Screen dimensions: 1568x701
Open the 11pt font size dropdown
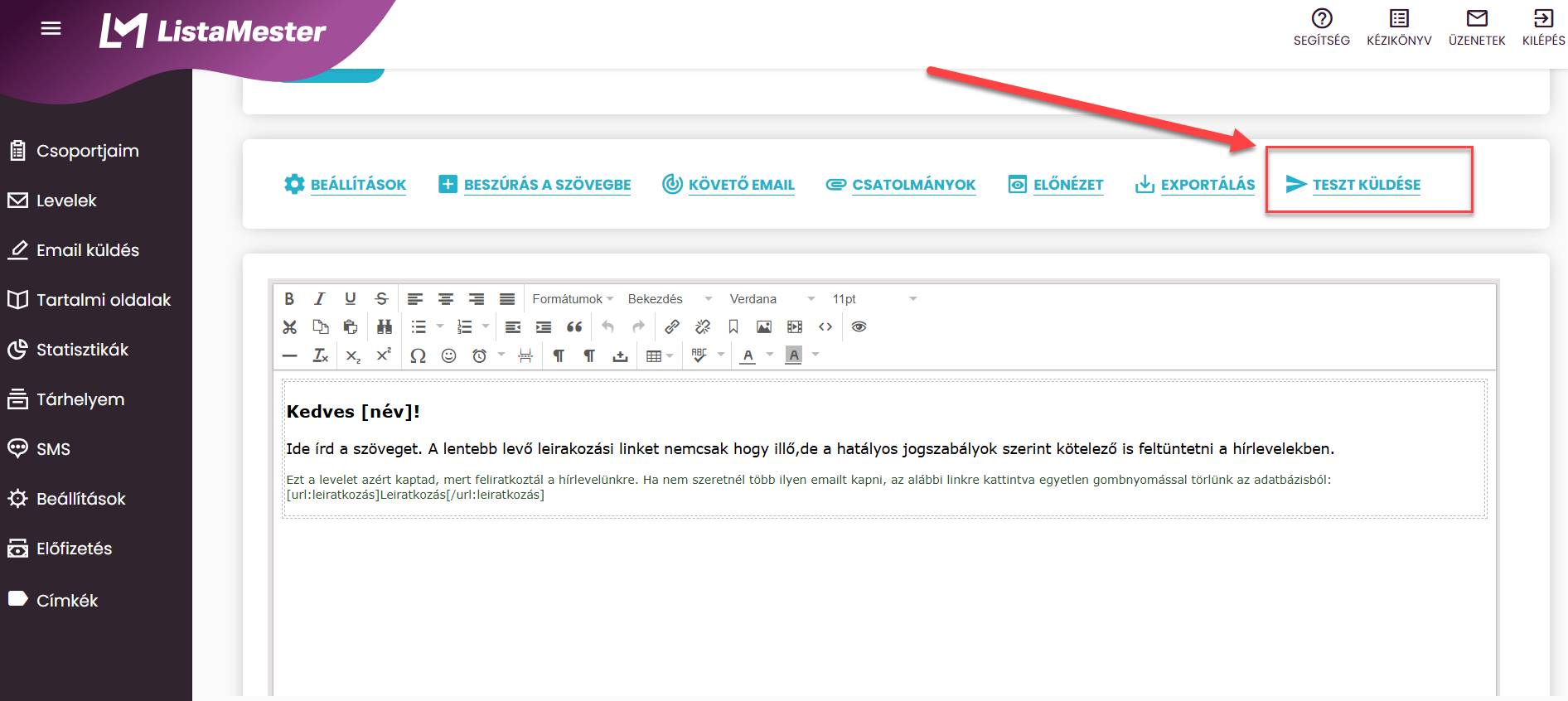[874, 299]
